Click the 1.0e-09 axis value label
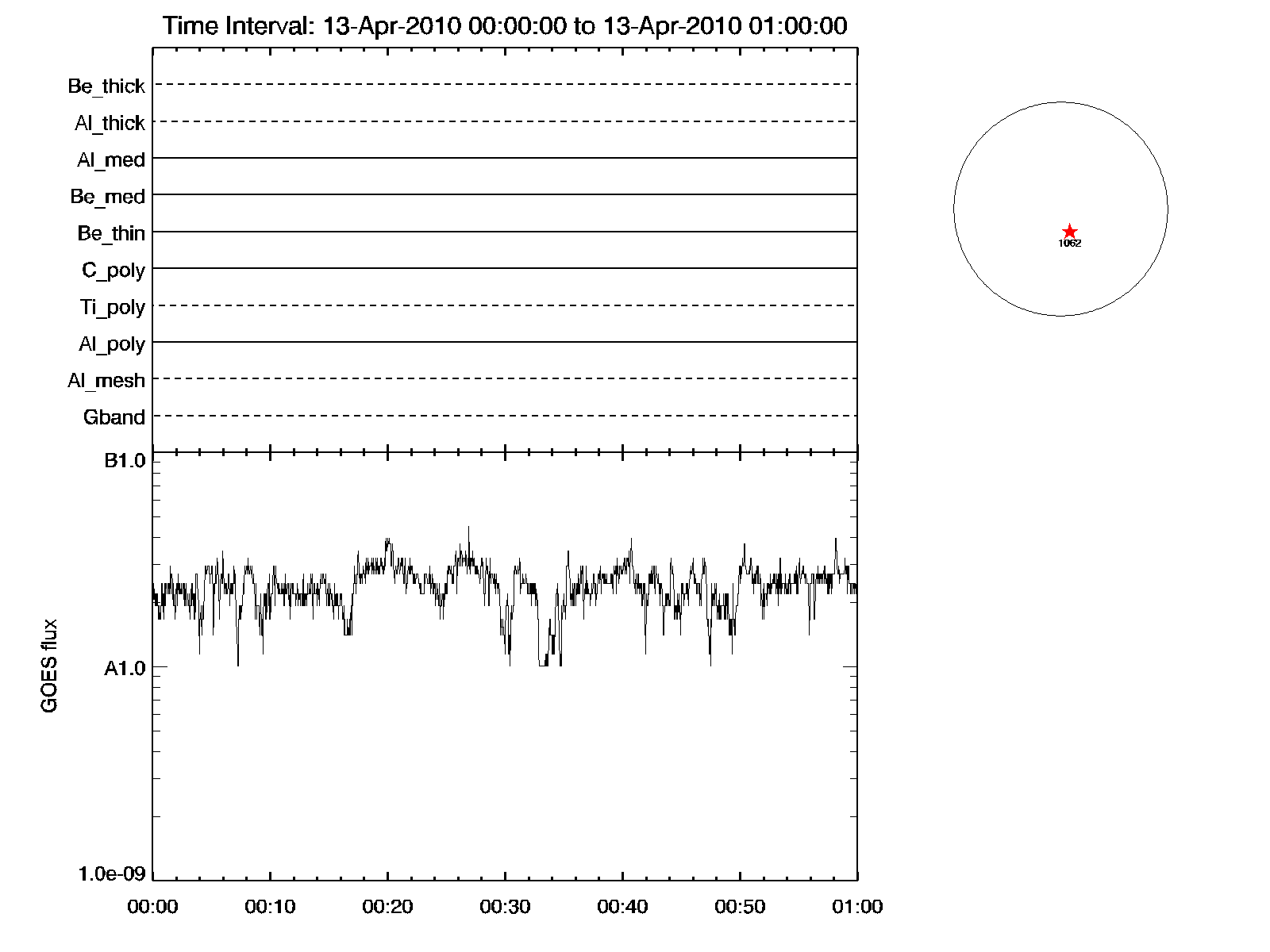Image resolution: width=1270 pixels, height=952 pixels. [x=112, y=873]
